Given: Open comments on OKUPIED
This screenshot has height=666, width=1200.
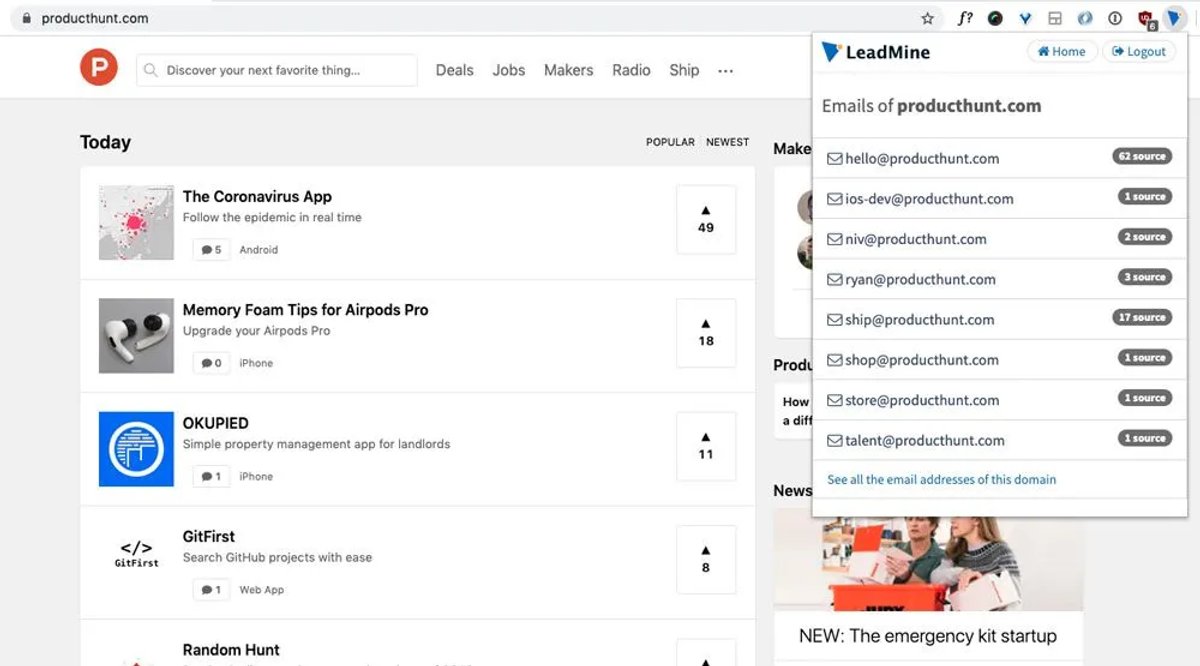Looking at the screenshot, I should (211, 476).
